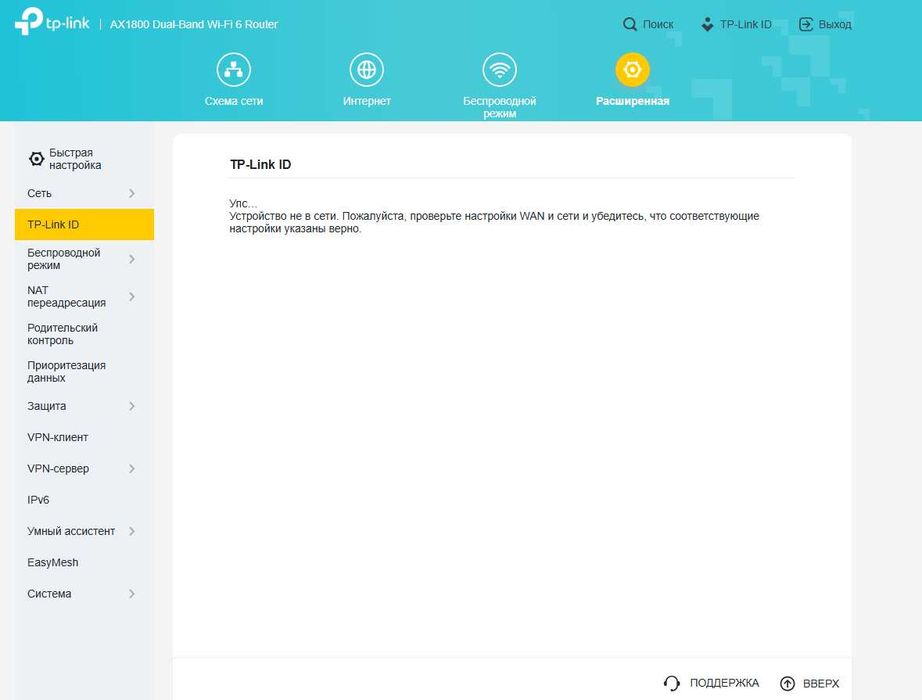Click the Упс… error text
Viewport: 922px width, 700px height.
pos(243,204)
